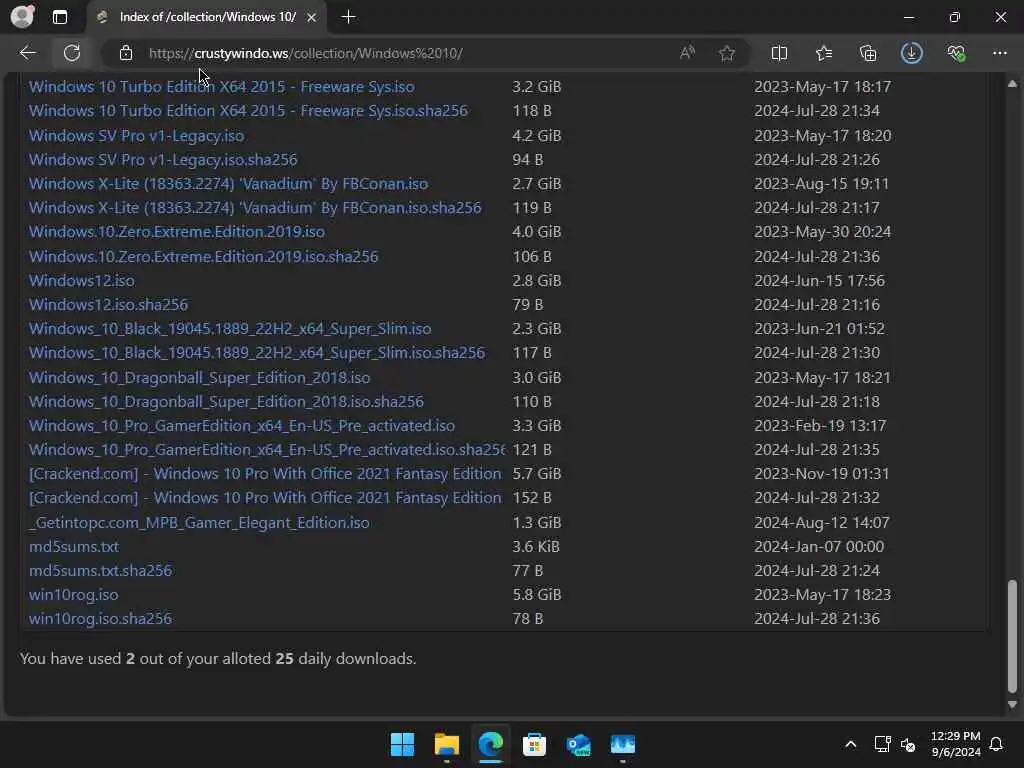Open Crackend.com Fantasy Edition 152 B link
The width and height of the screenshot is (1024, 768).
coord(265,498)
